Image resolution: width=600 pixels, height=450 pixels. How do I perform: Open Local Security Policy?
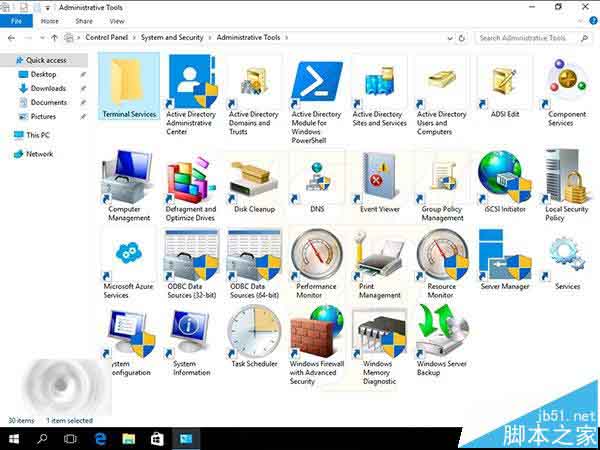(x=567, y=186)
